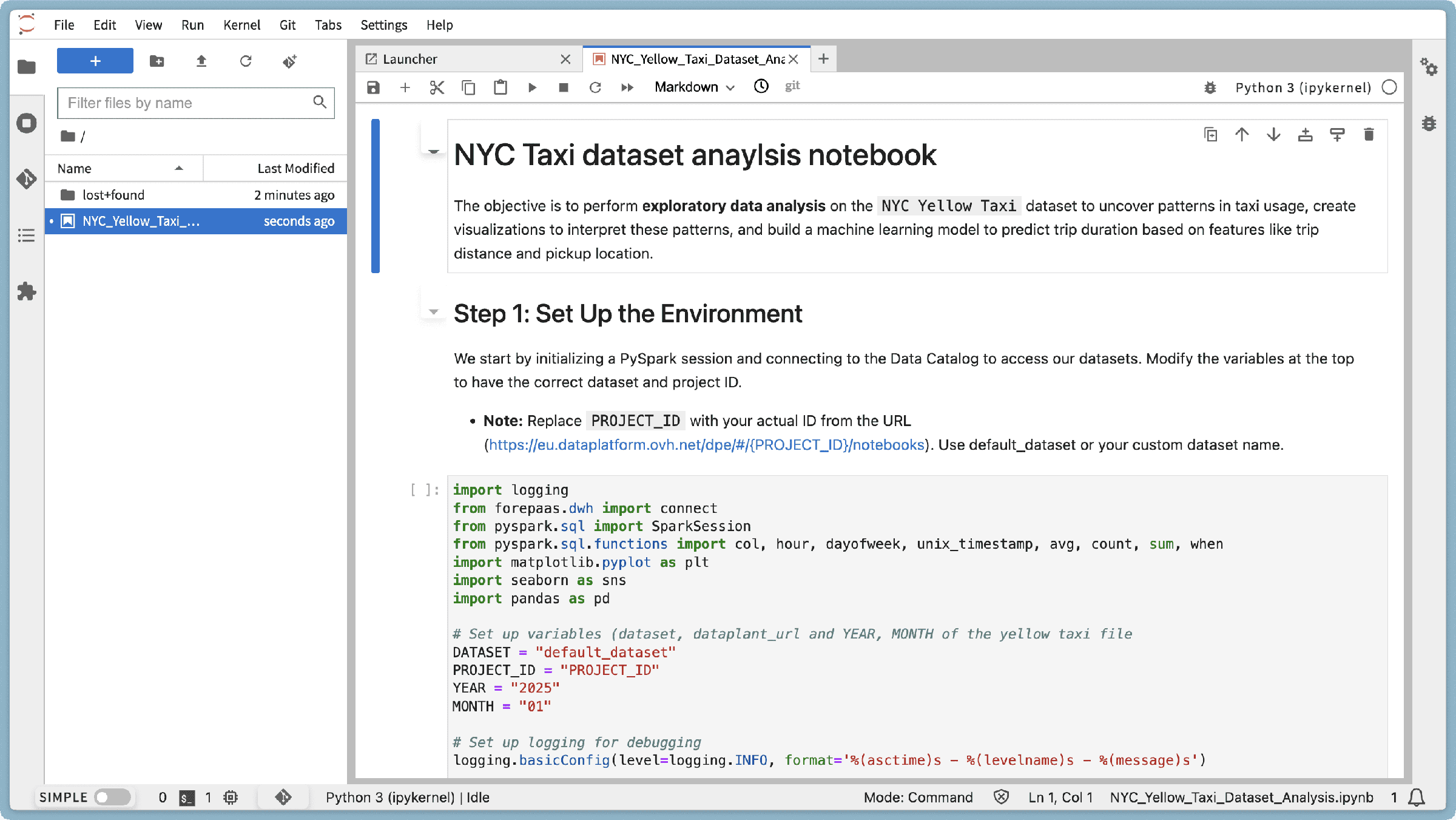Restart kernel and run all cells
The width and height of the screenshot is (1456, 820).
click(627, 87)
